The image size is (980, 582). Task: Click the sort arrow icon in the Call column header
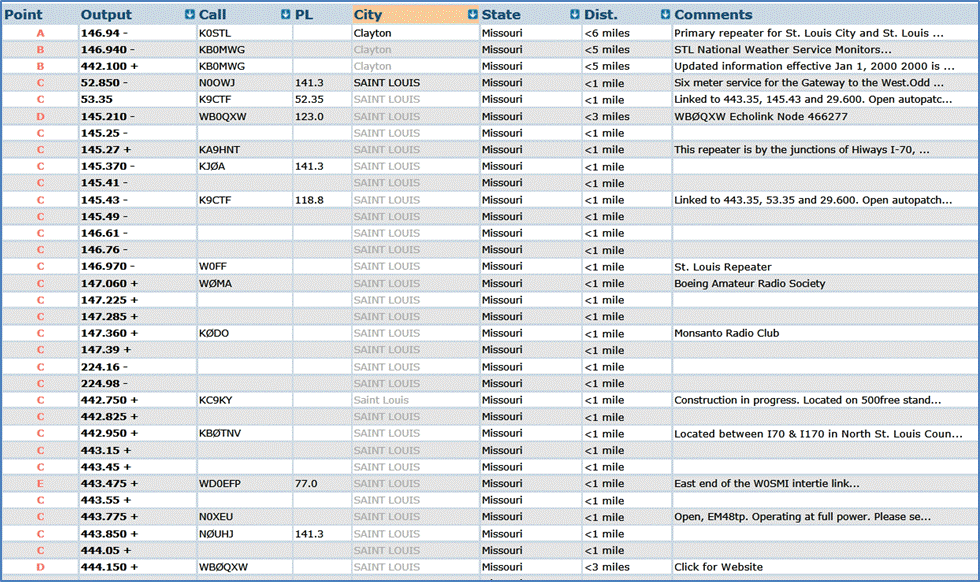pos(286,14)
